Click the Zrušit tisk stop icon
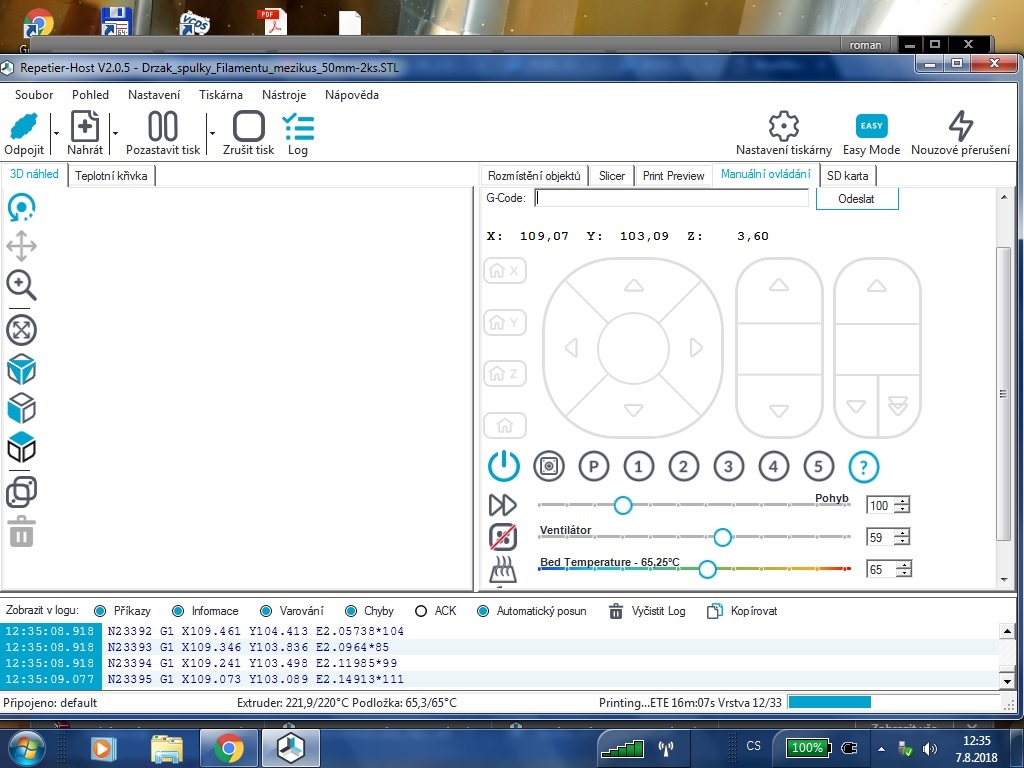Image resolution: width=1024 pixels, height=768 pixels. point(249,127)
